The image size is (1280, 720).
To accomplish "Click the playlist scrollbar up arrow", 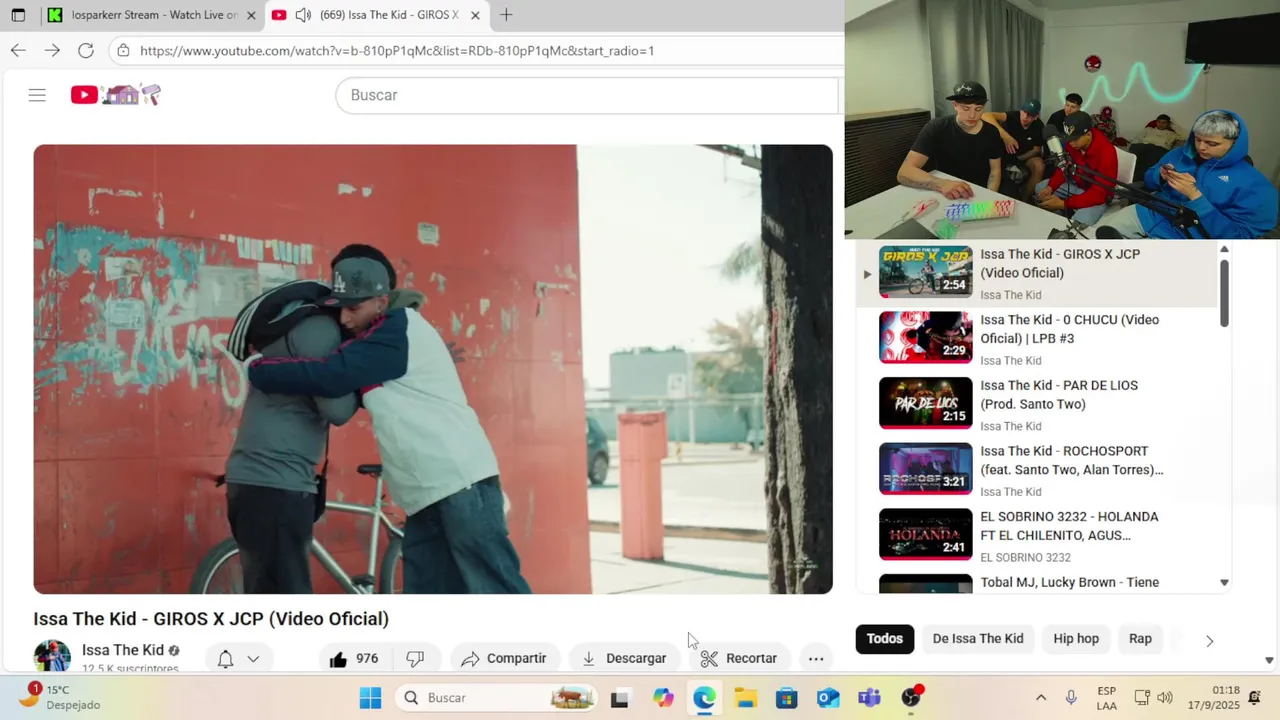I will coord(1224,249).
